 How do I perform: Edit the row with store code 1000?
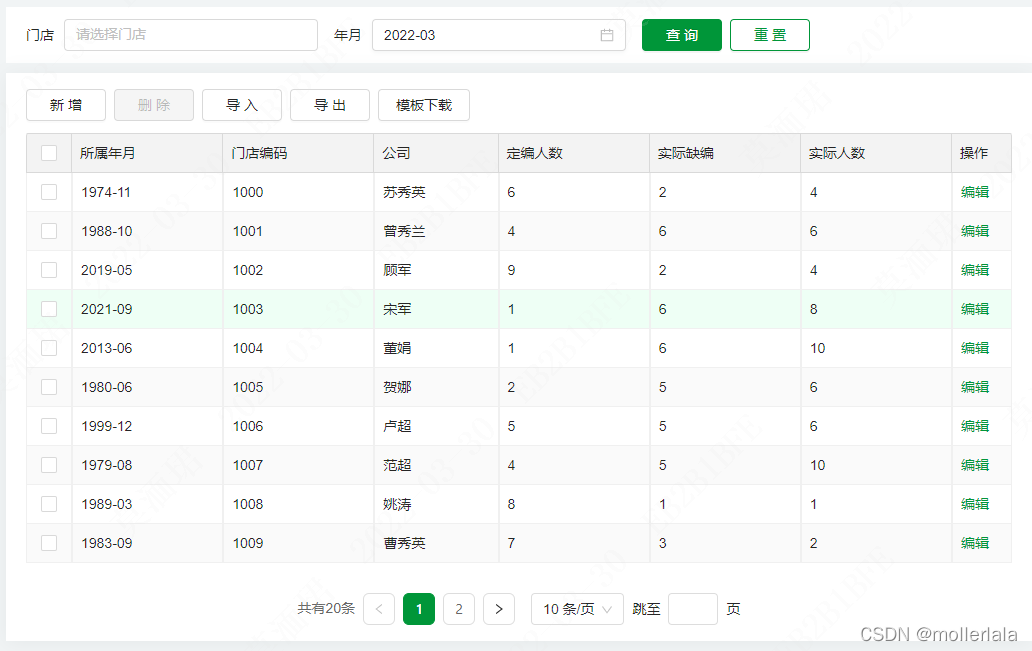(x=975, y=192)
